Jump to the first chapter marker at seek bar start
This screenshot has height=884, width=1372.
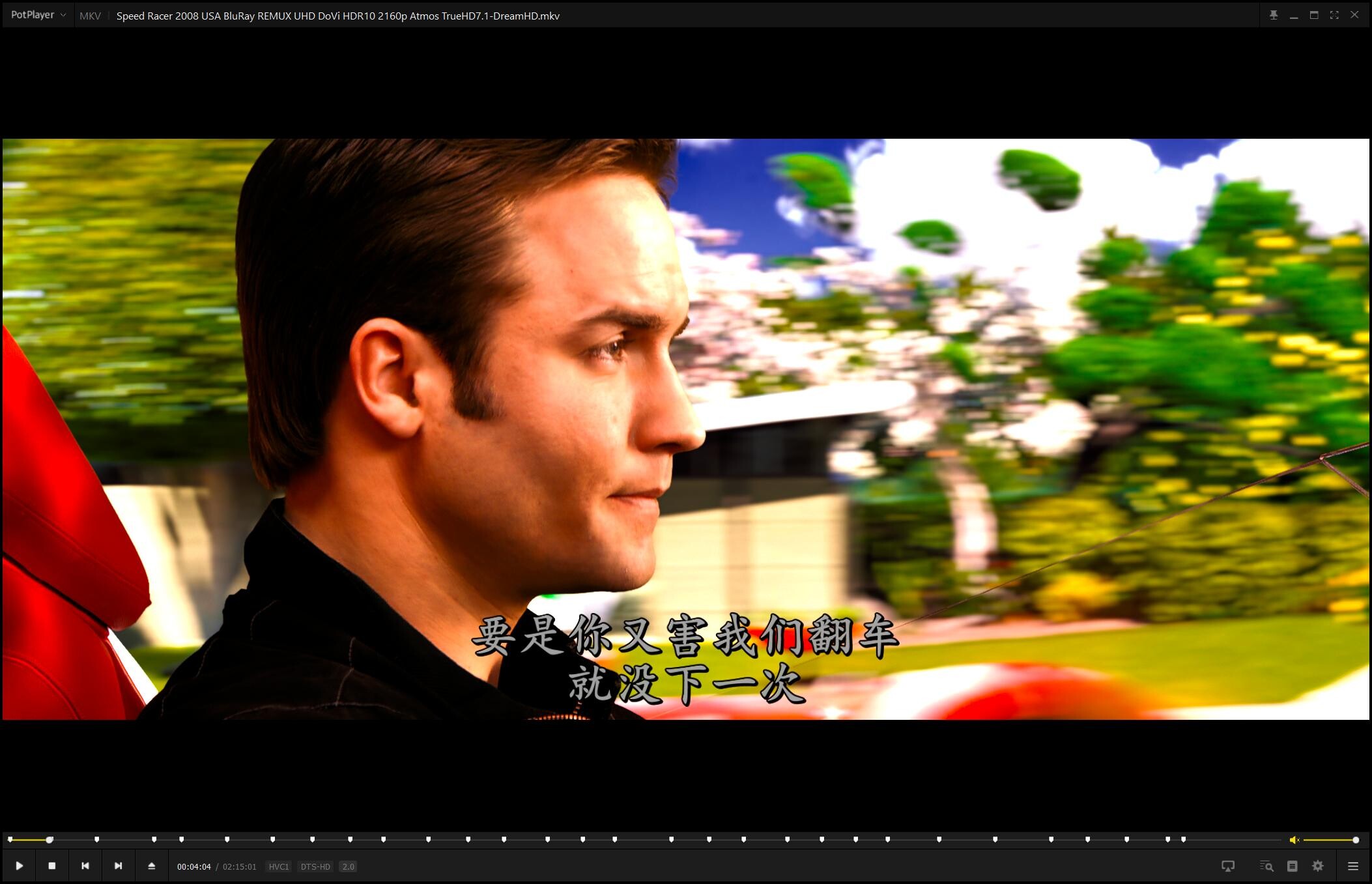pyautogui.click(x=10, y=840)
